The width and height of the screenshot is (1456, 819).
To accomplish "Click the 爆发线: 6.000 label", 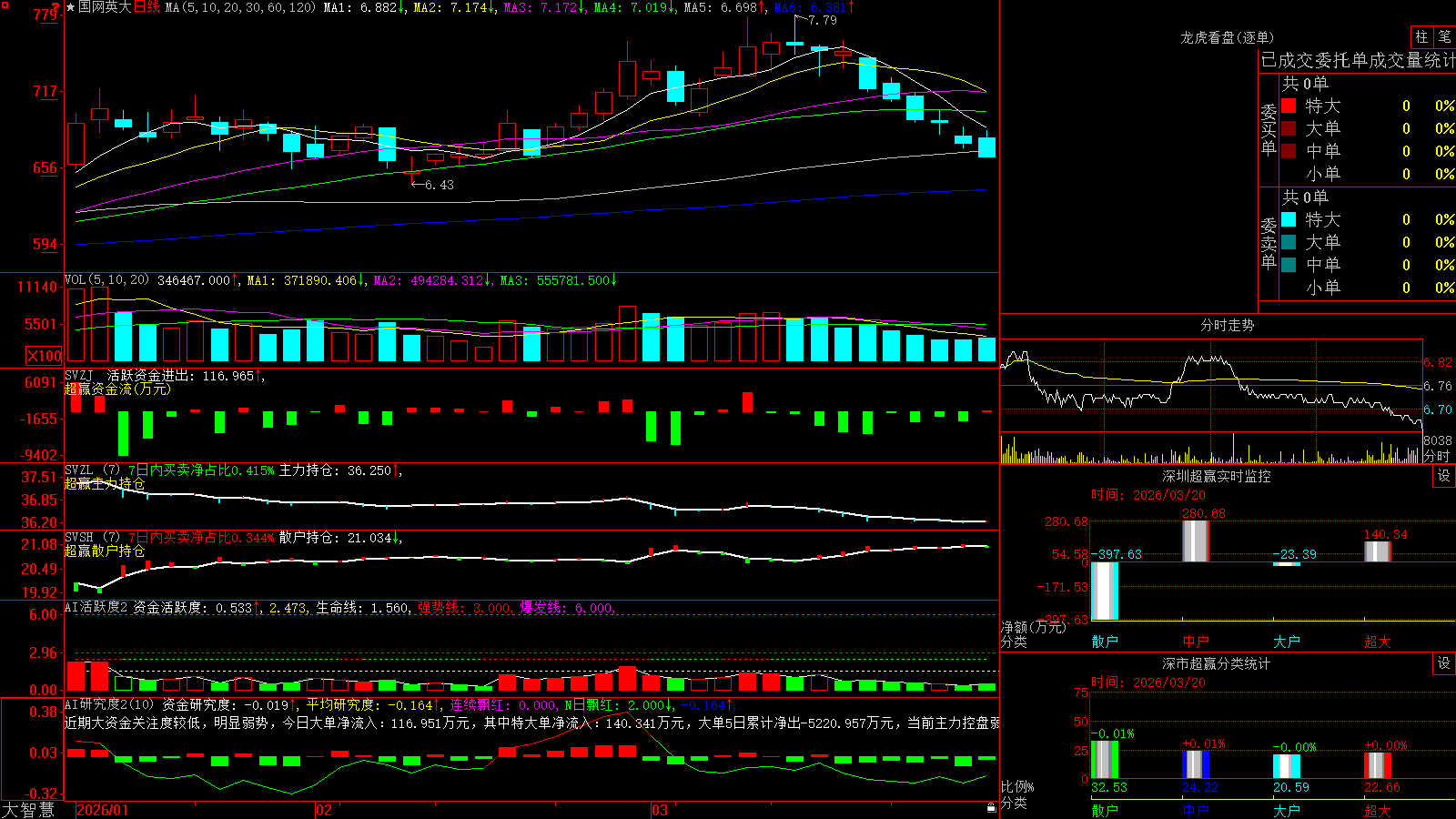I will click(x=566, y=607).
